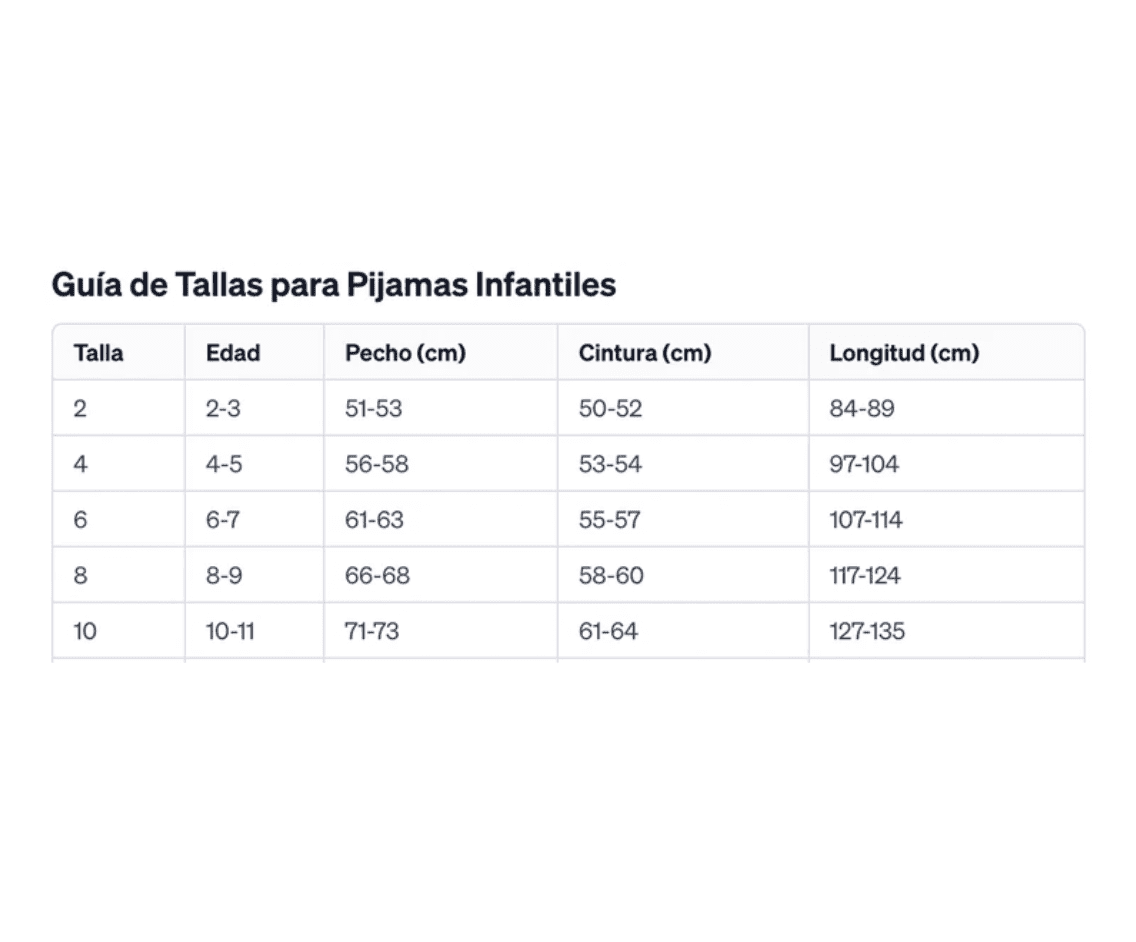Image resolution: width=1136 pixels, height=942 pixels.
Task: Click the 117-124 length cell
Action: coord(865,576)
